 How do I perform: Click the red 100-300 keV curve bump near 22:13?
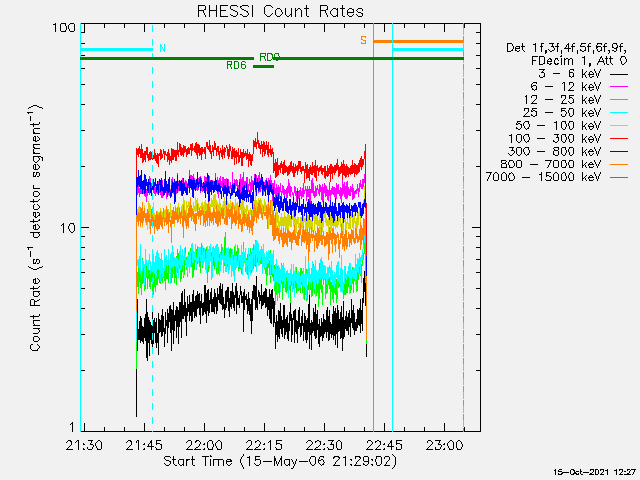[x=261, y=146]
